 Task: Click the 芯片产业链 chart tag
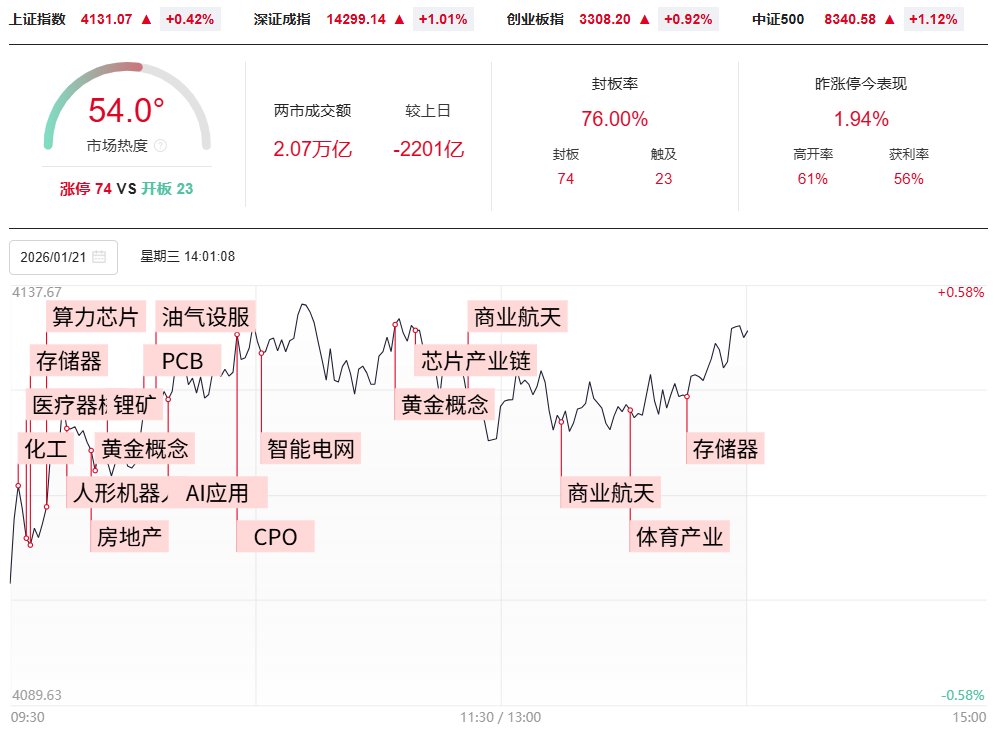[x=476, y=360]
